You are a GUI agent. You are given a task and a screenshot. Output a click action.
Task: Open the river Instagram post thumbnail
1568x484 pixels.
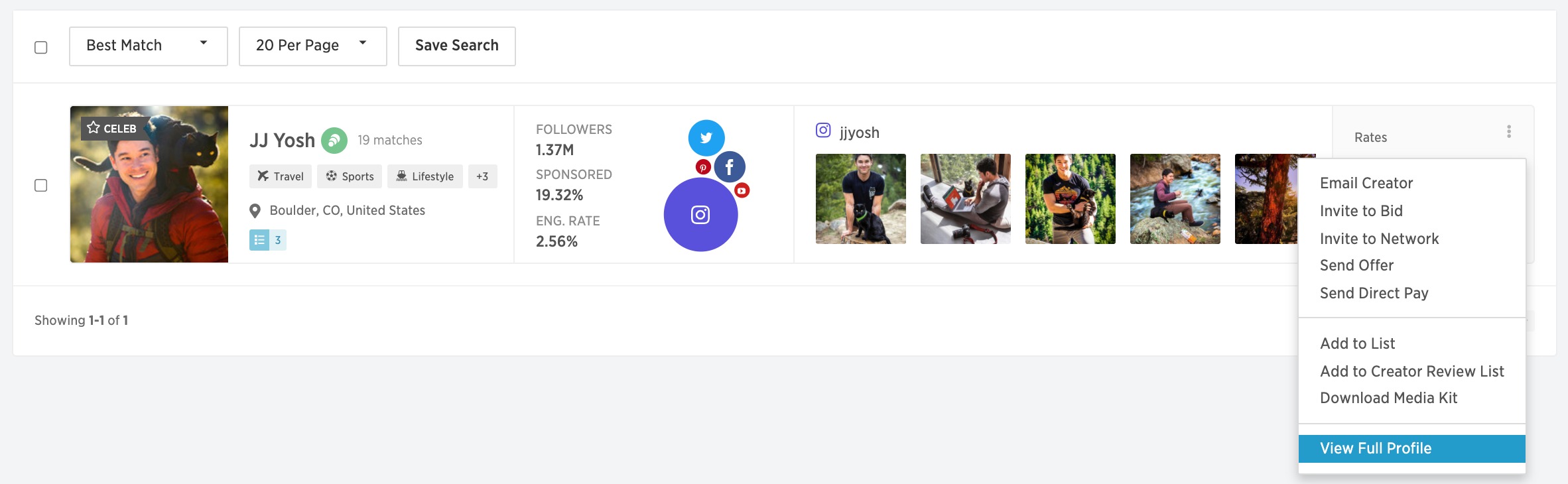tap(1175, 199)
